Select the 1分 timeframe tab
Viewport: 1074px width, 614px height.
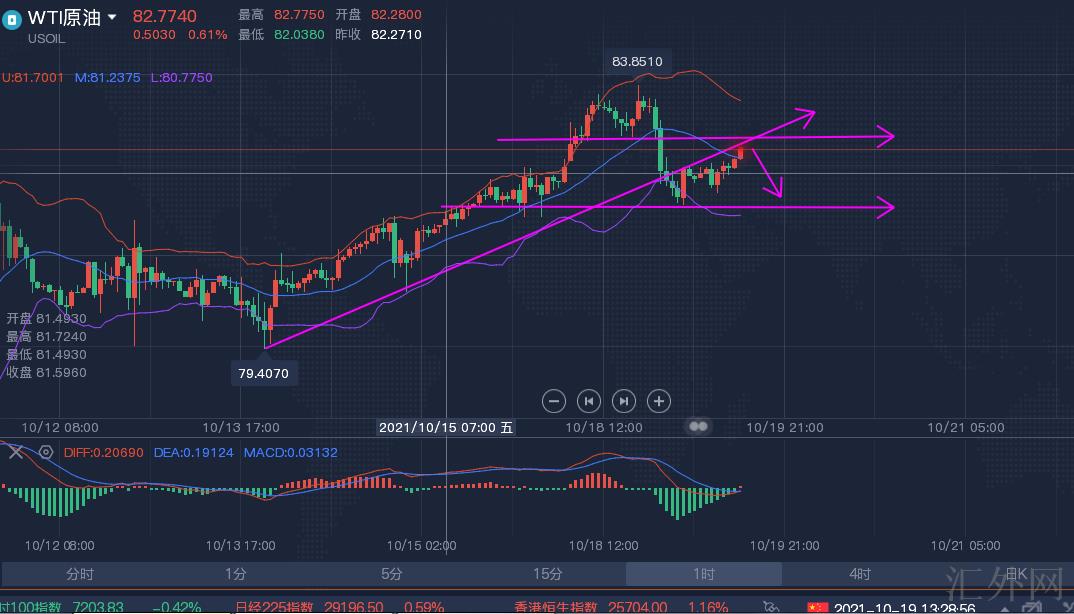(x=235, y=574)
